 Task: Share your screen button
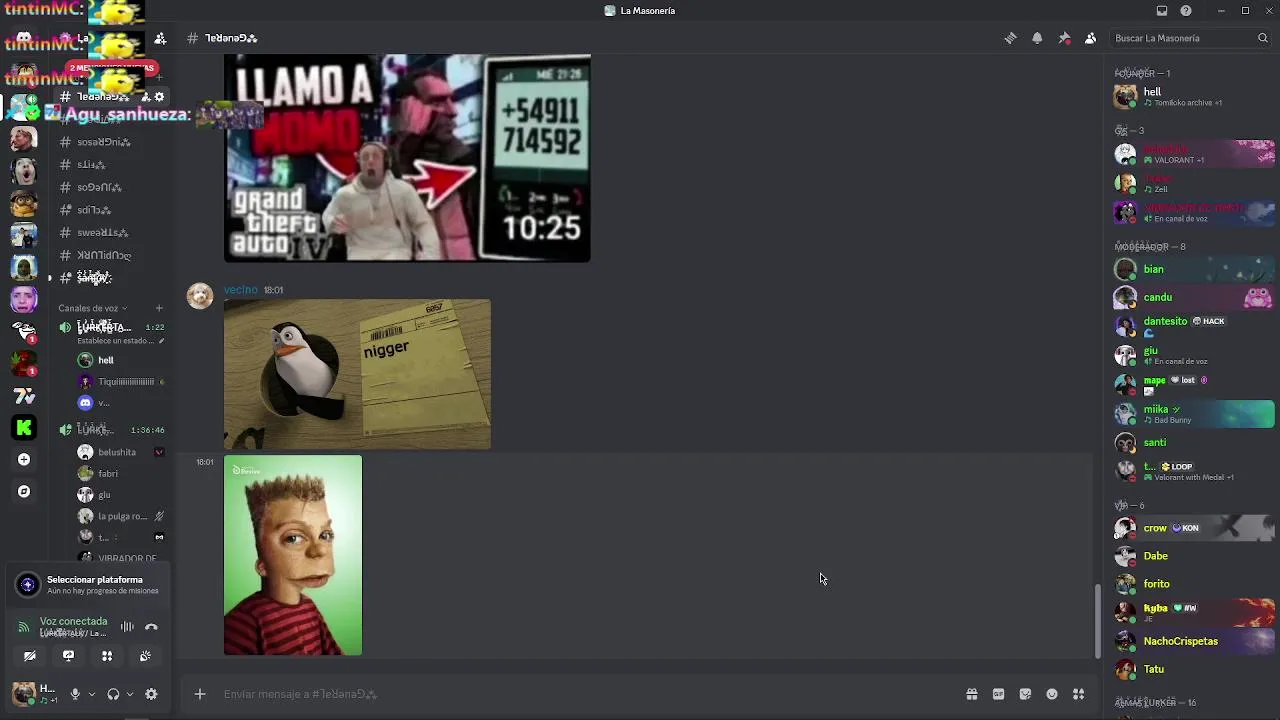click(x=68, y=656)
